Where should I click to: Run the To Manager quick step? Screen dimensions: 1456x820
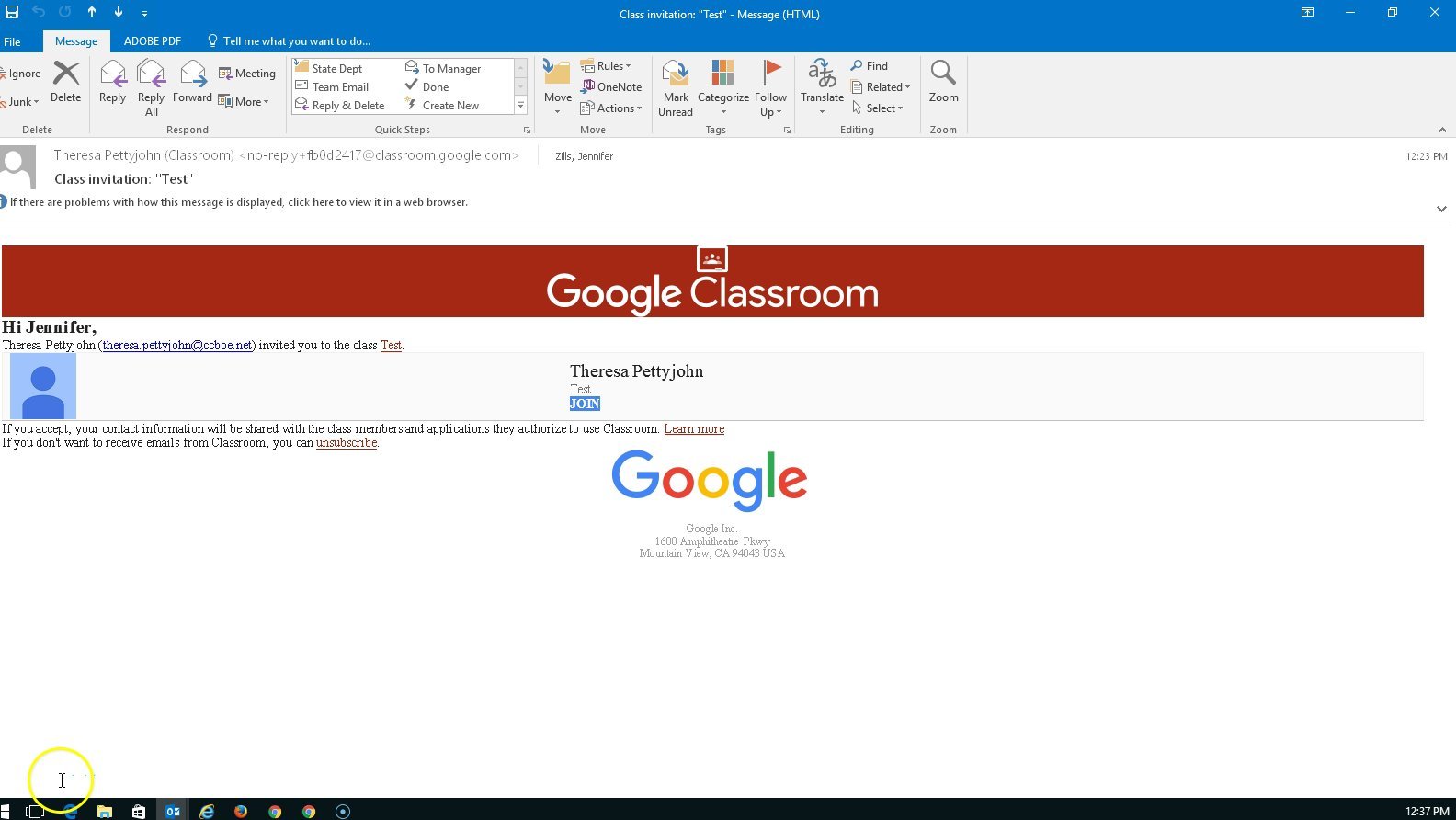443,68
